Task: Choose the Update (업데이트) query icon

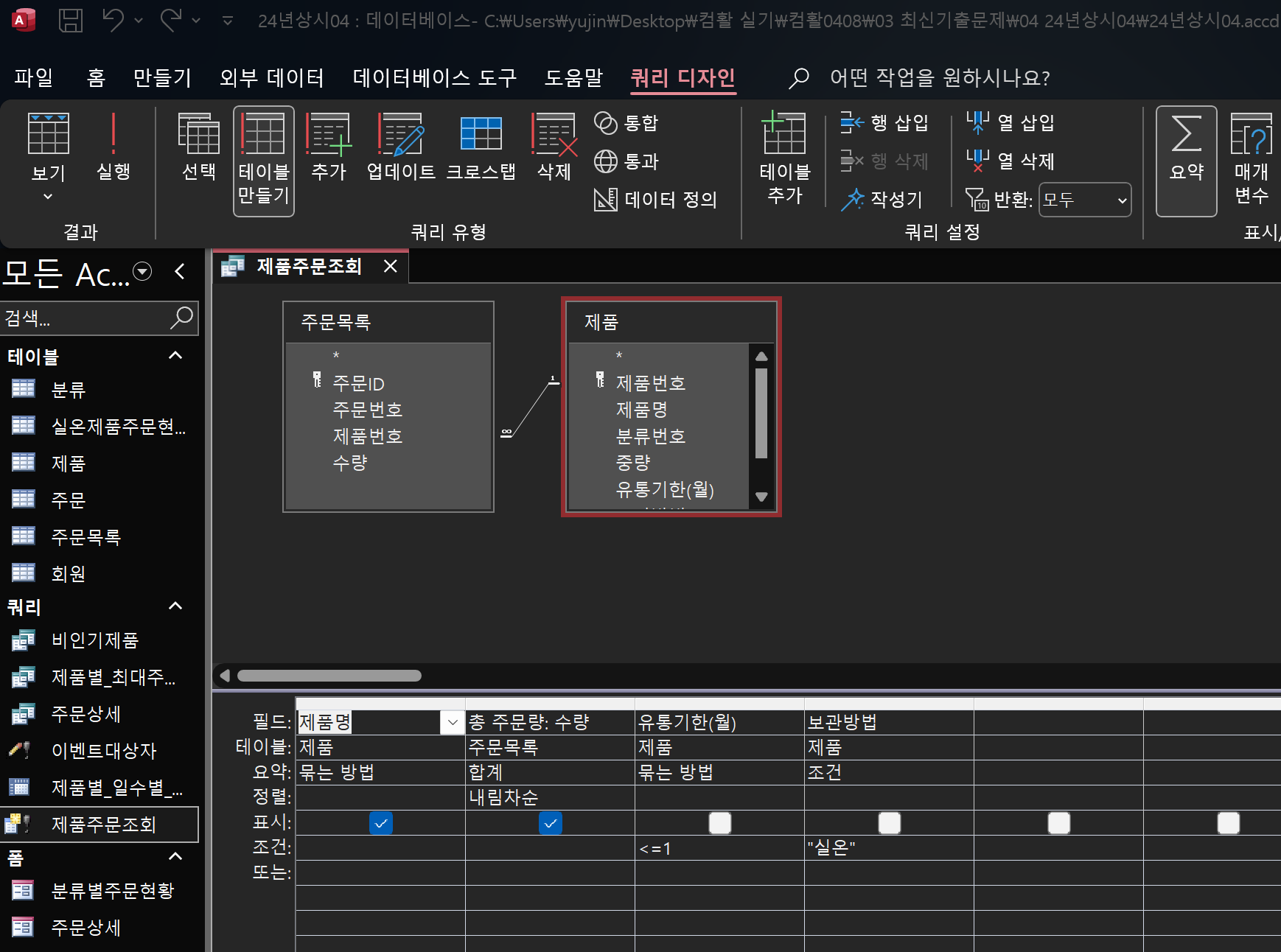Action: point(401,147)
